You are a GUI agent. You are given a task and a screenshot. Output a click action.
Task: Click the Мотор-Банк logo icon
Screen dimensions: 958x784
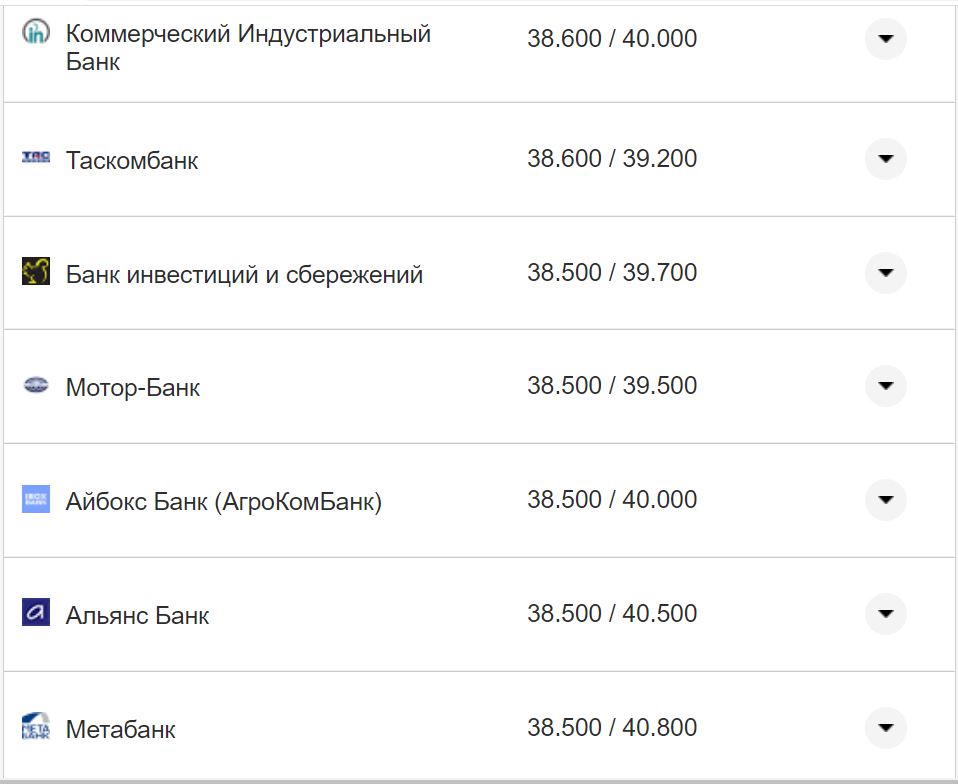tap(36, 386)
